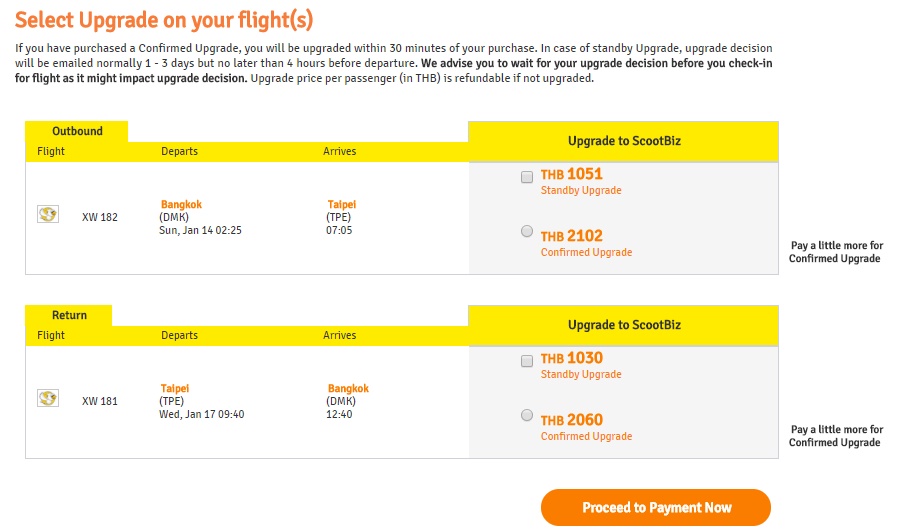
Task: Click the outbound Upgrade to ScootBiz header
Action: (623, 141)
